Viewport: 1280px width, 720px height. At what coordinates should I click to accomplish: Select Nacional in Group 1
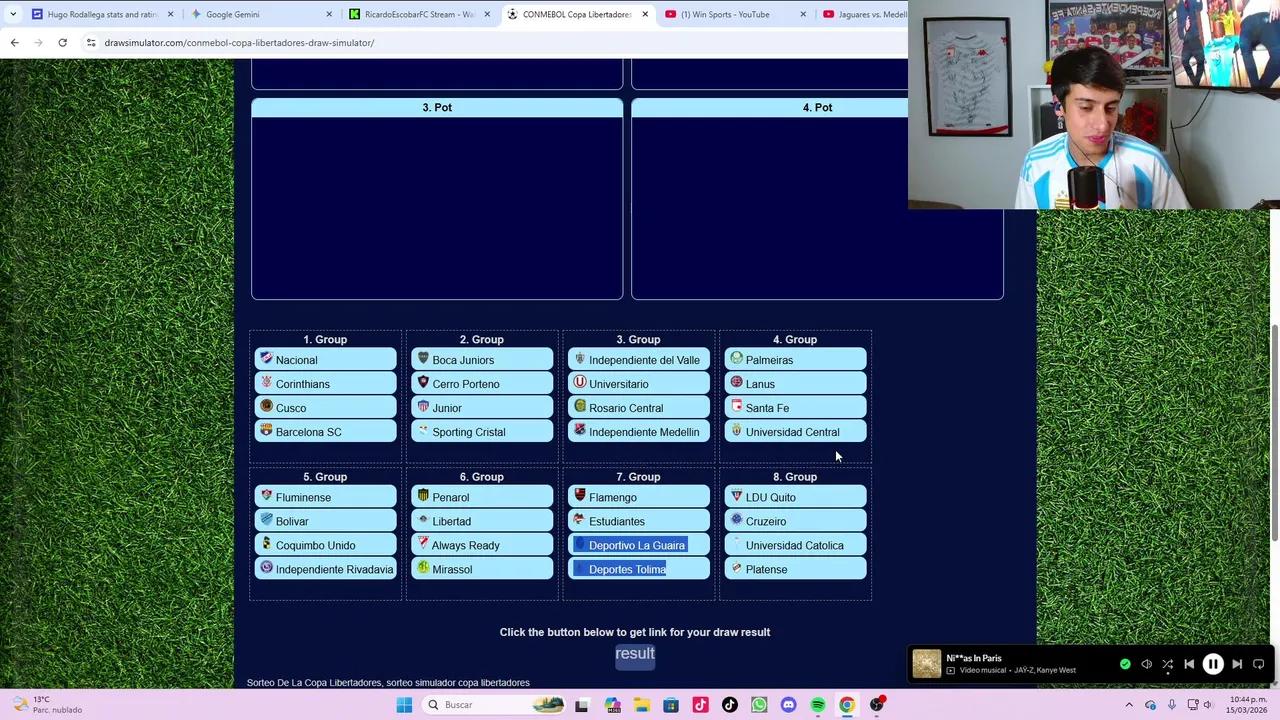tap(325, 360)
